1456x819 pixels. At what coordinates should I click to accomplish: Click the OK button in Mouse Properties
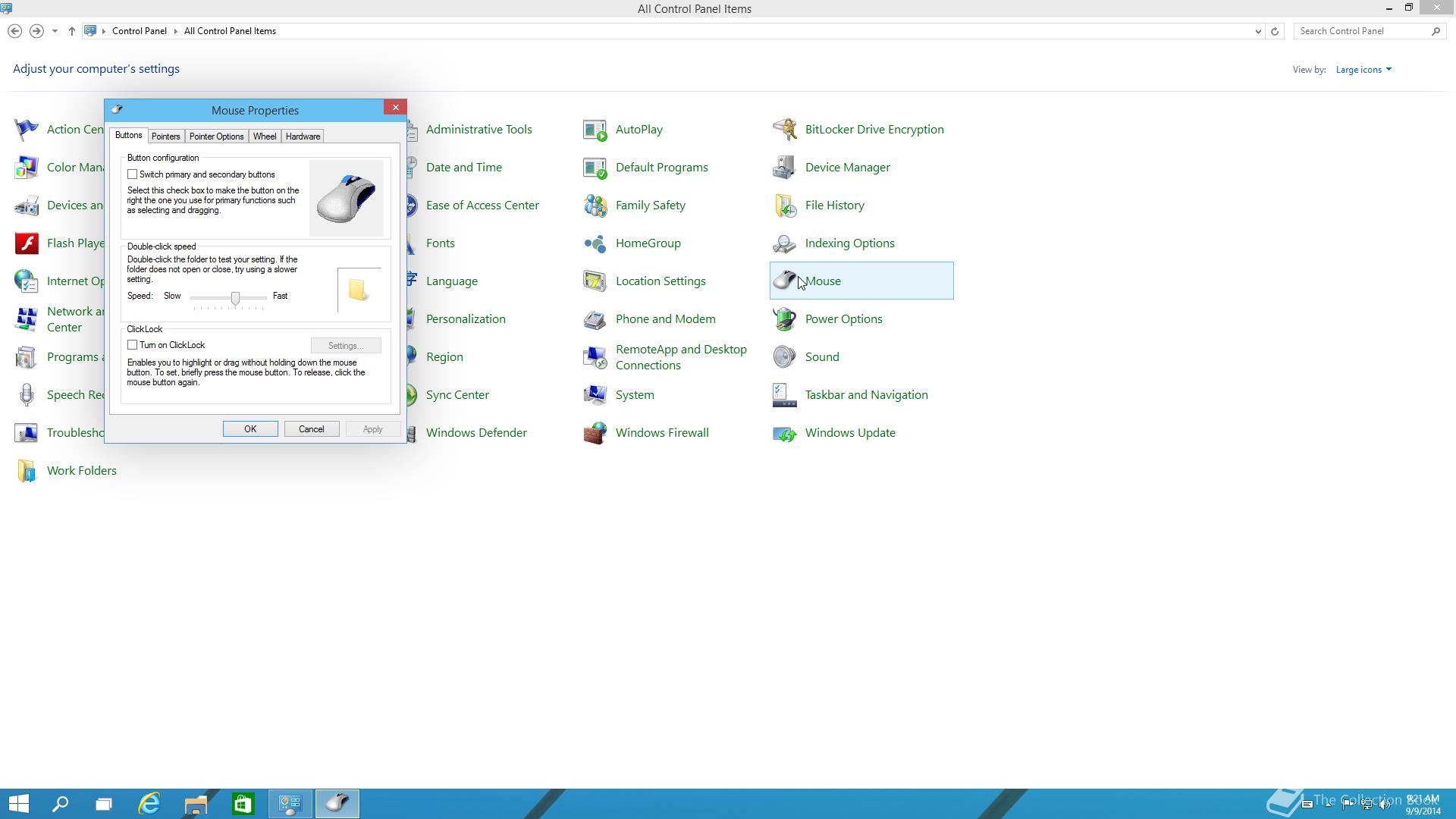pyautogui.click(x=250, y=429)
